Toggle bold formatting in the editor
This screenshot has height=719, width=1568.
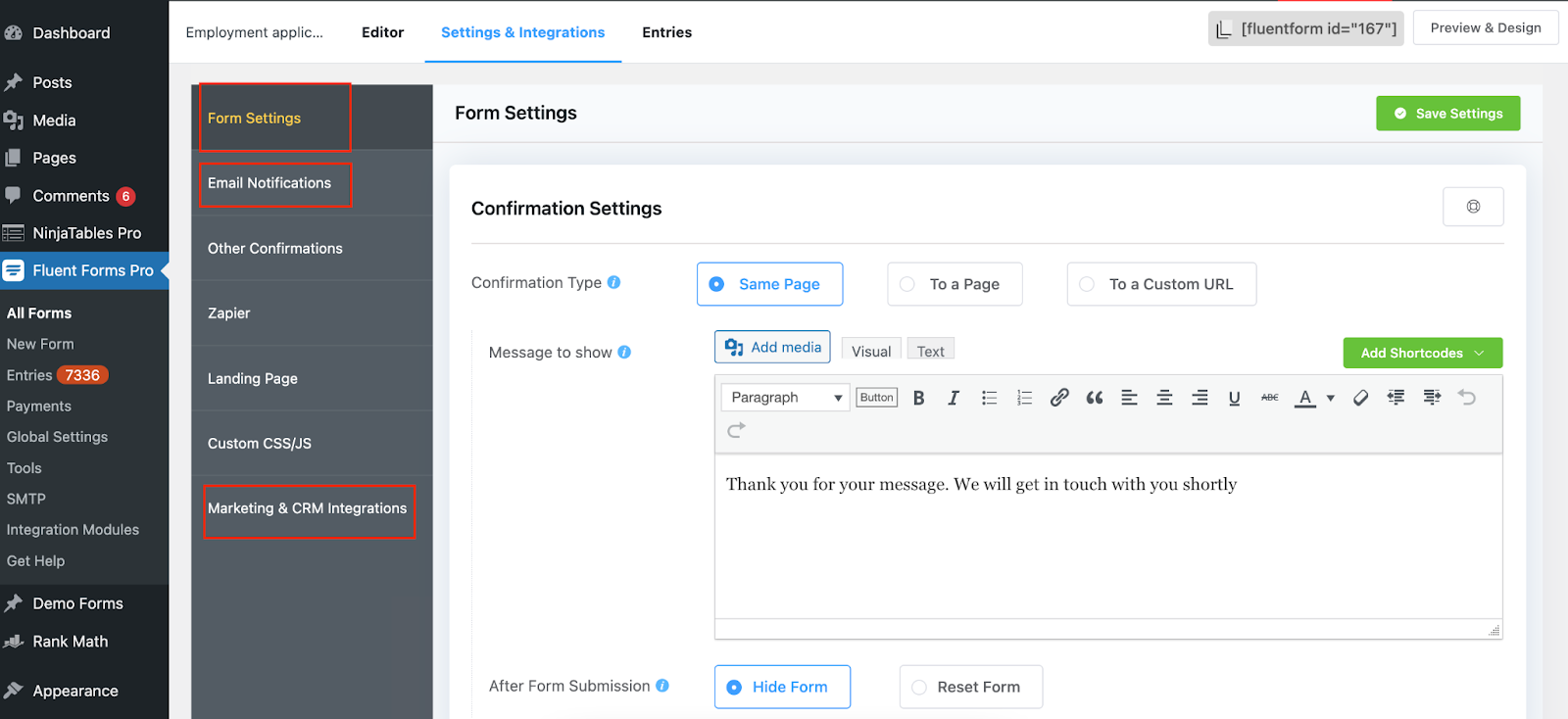tap(918, 398)
